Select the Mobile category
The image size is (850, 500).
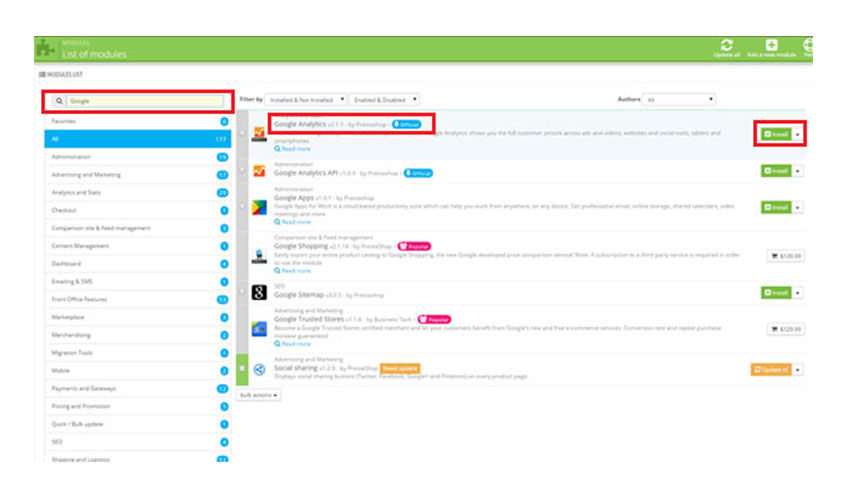(138, 371)
